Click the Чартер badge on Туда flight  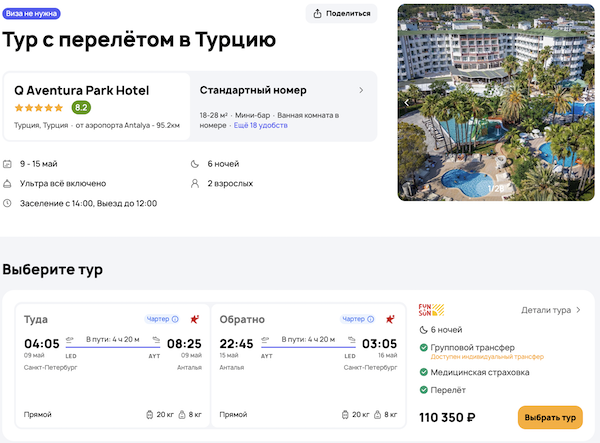pyautogui.click(x=162, y=319)
